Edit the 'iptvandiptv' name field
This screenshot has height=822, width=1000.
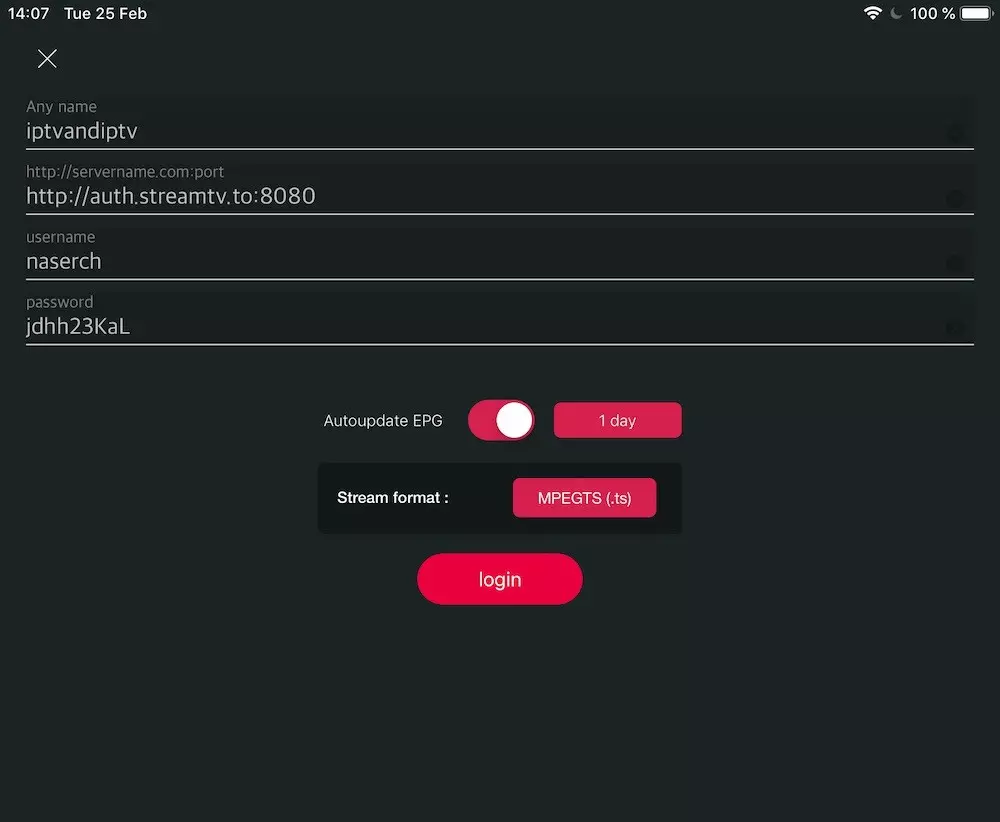[450, 131]
